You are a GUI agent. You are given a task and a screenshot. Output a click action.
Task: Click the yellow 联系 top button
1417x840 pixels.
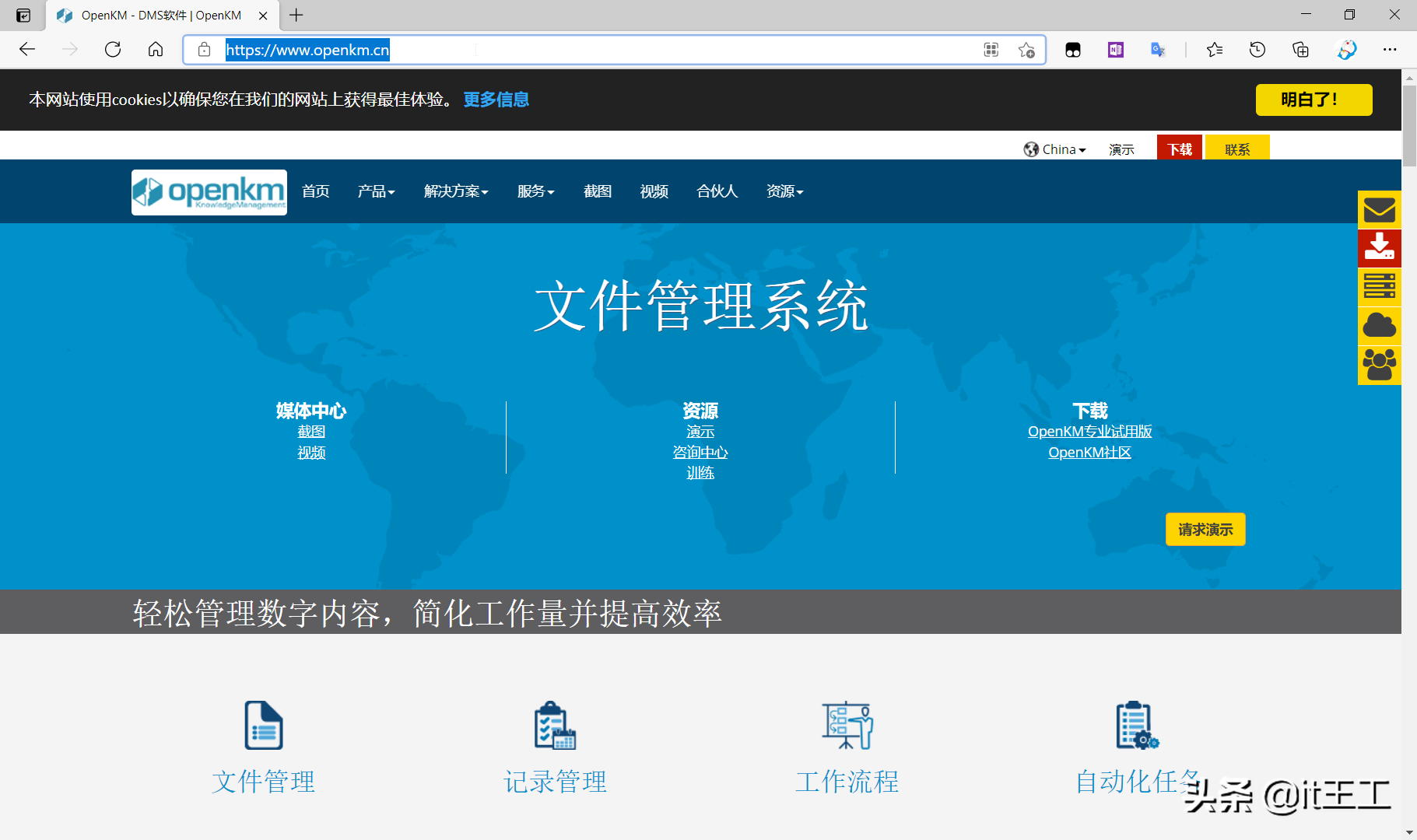click(x=1237, y=148)
